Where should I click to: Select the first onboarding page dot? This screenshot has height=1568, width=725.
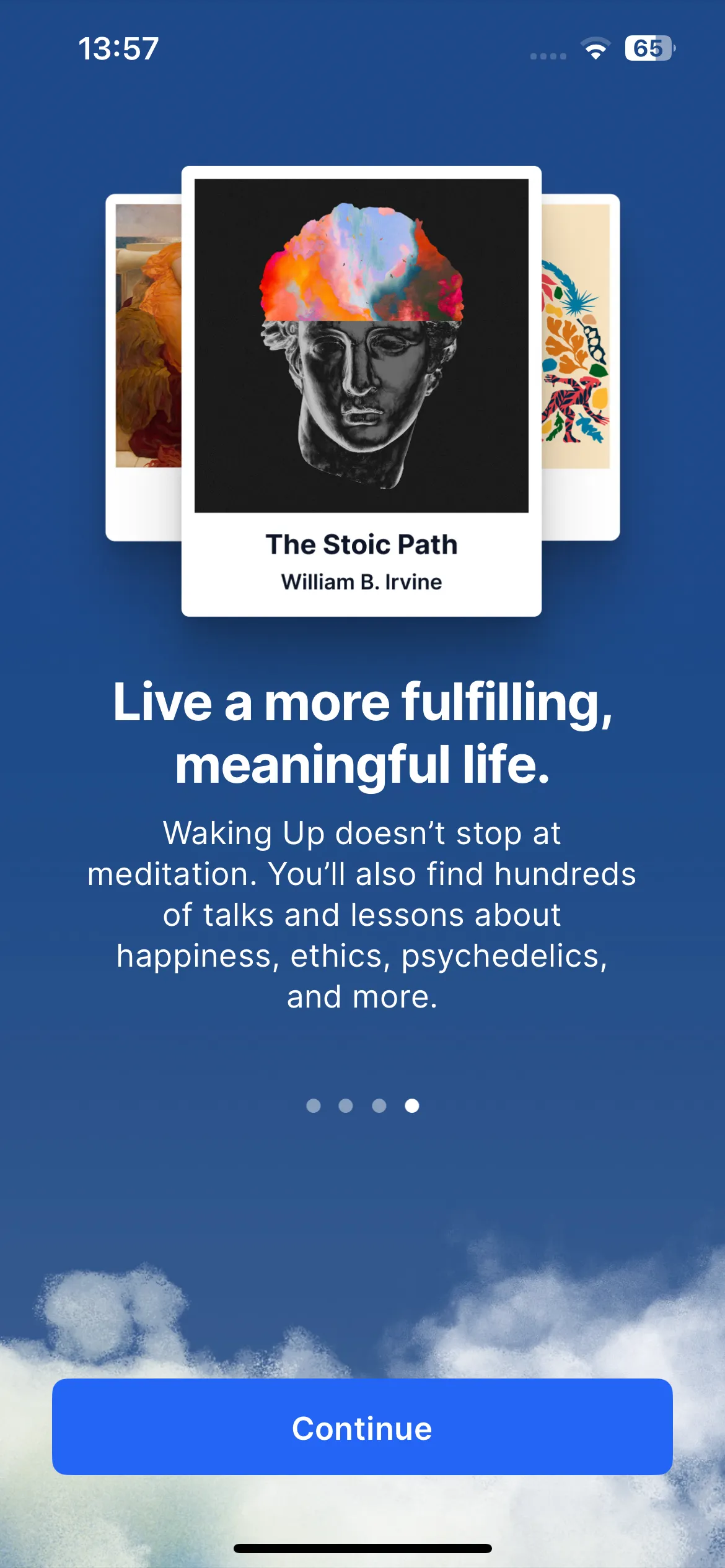click(314, 1105)
